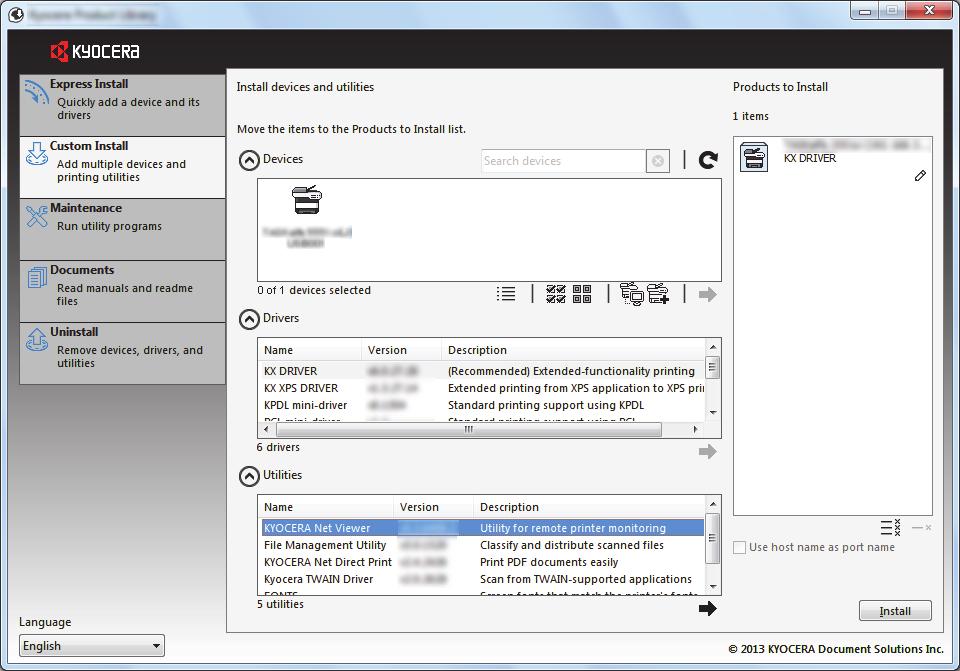
Task: Select Kyocera TWAIN Driver row
Action: pos(482,579)
